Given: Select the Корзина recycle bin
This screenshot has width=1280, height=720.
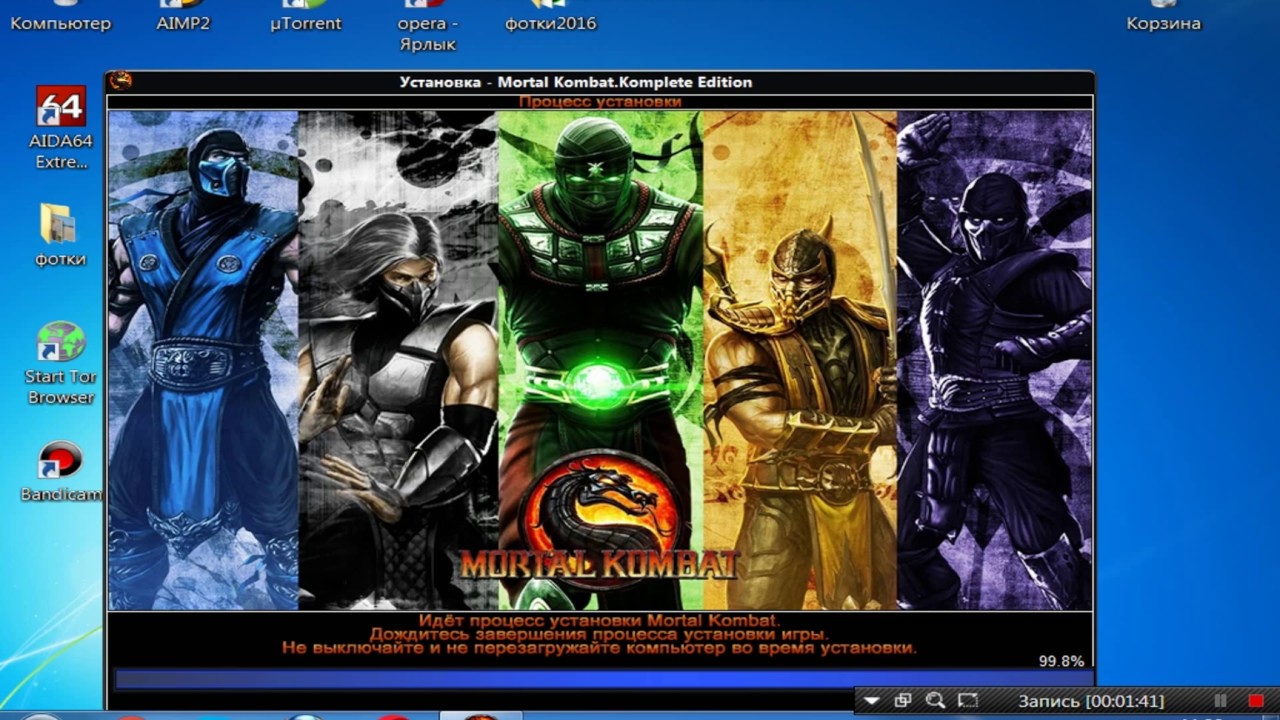Looking at the screenshot, I should click(1163, 16).
